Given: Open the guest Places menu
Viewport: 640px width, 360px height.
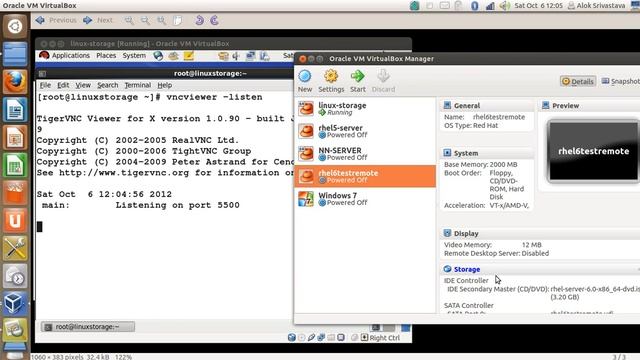Looking at the screenshot, I should [x=106, y=56].
